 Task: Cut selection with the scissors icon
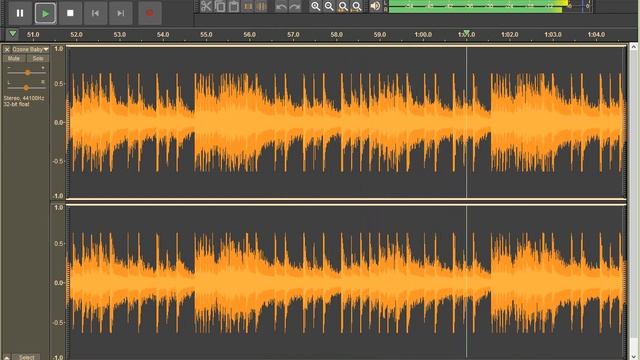tap(206, 6)
